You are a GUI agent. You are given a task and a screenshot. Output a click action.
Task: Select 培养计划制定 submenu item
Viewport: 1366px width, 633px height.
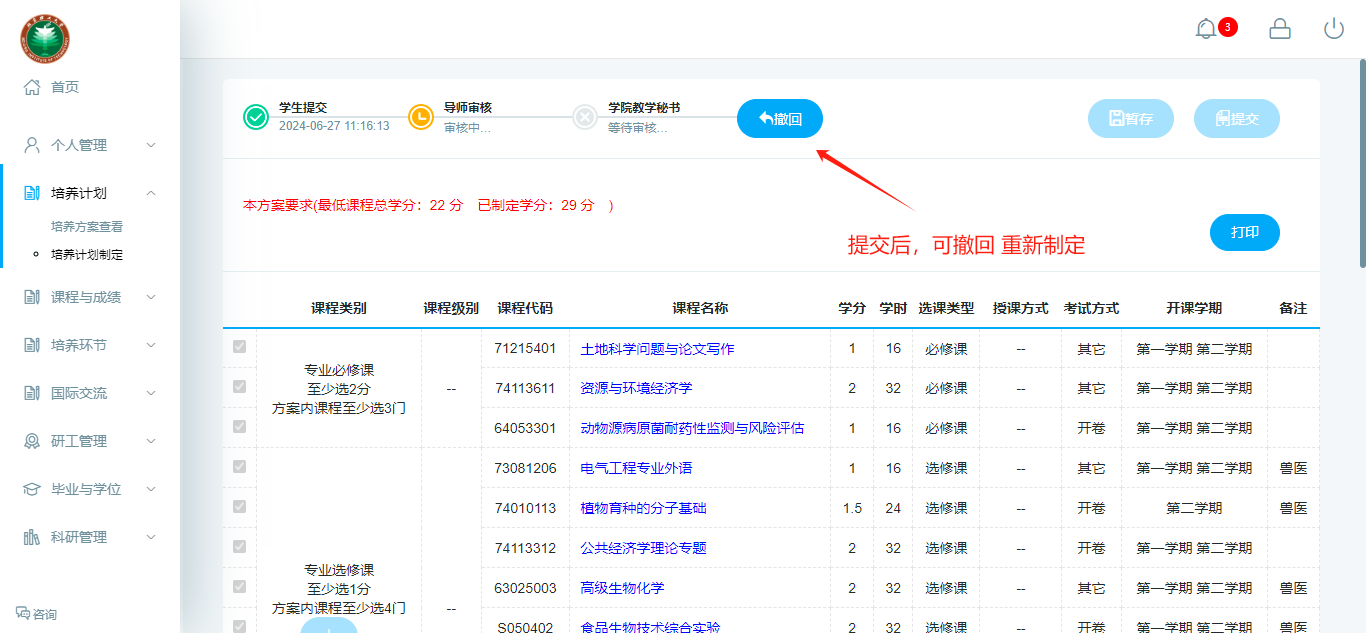pos(87,255)
